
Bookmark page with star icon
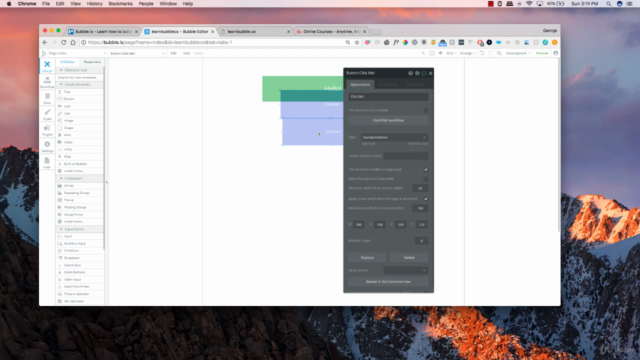pyautogui.click(x=357, y=42)
